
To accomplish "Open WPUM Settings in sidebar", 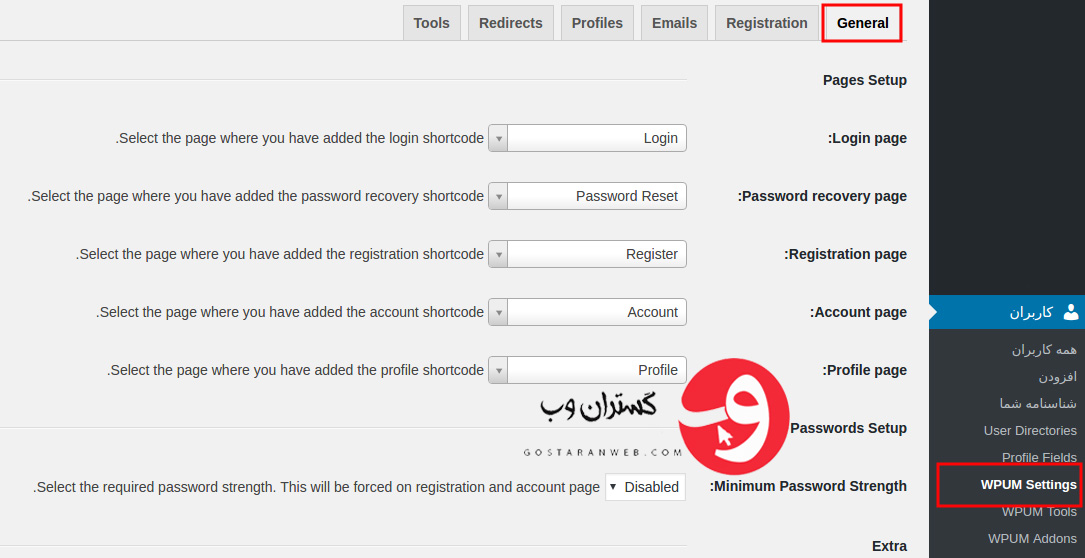I will click(x=1028, y=485).
